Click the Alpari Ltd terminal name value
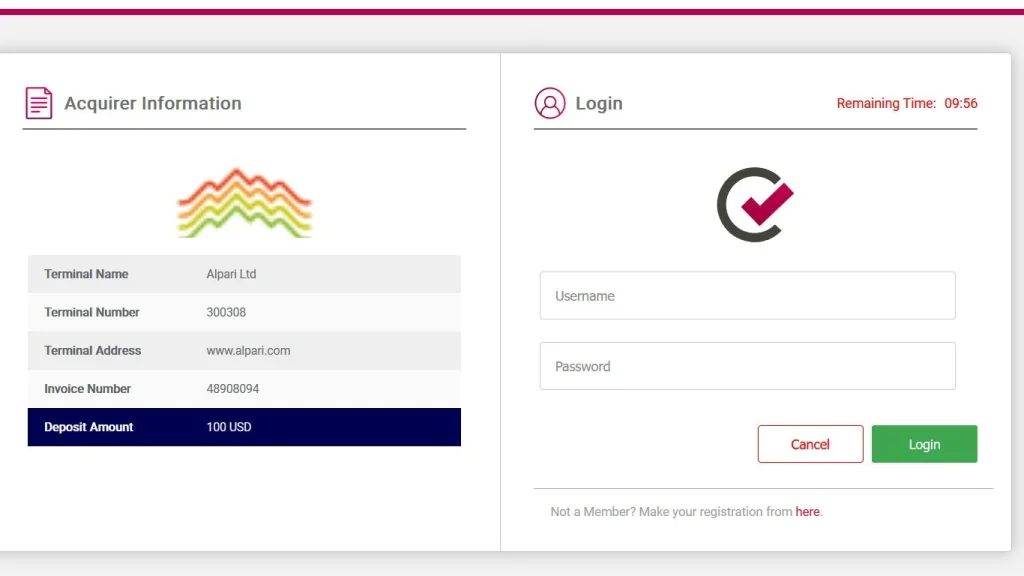The width and height of the screenshot is (1024, 576). 231,274
